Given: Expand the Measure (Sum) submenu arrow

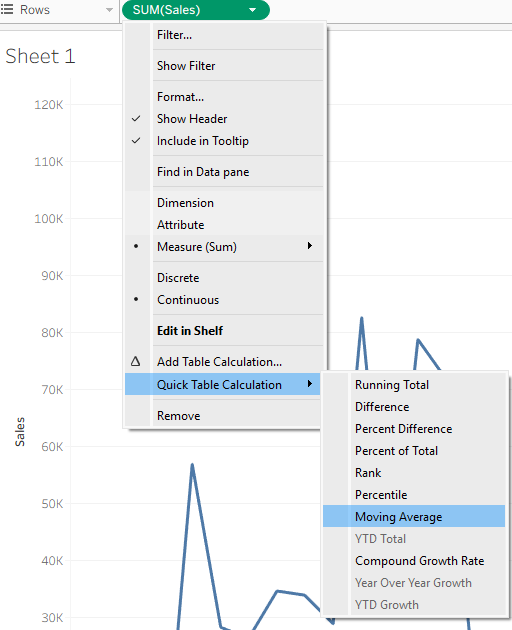Looking at the screenshot, I should (309, 245).
